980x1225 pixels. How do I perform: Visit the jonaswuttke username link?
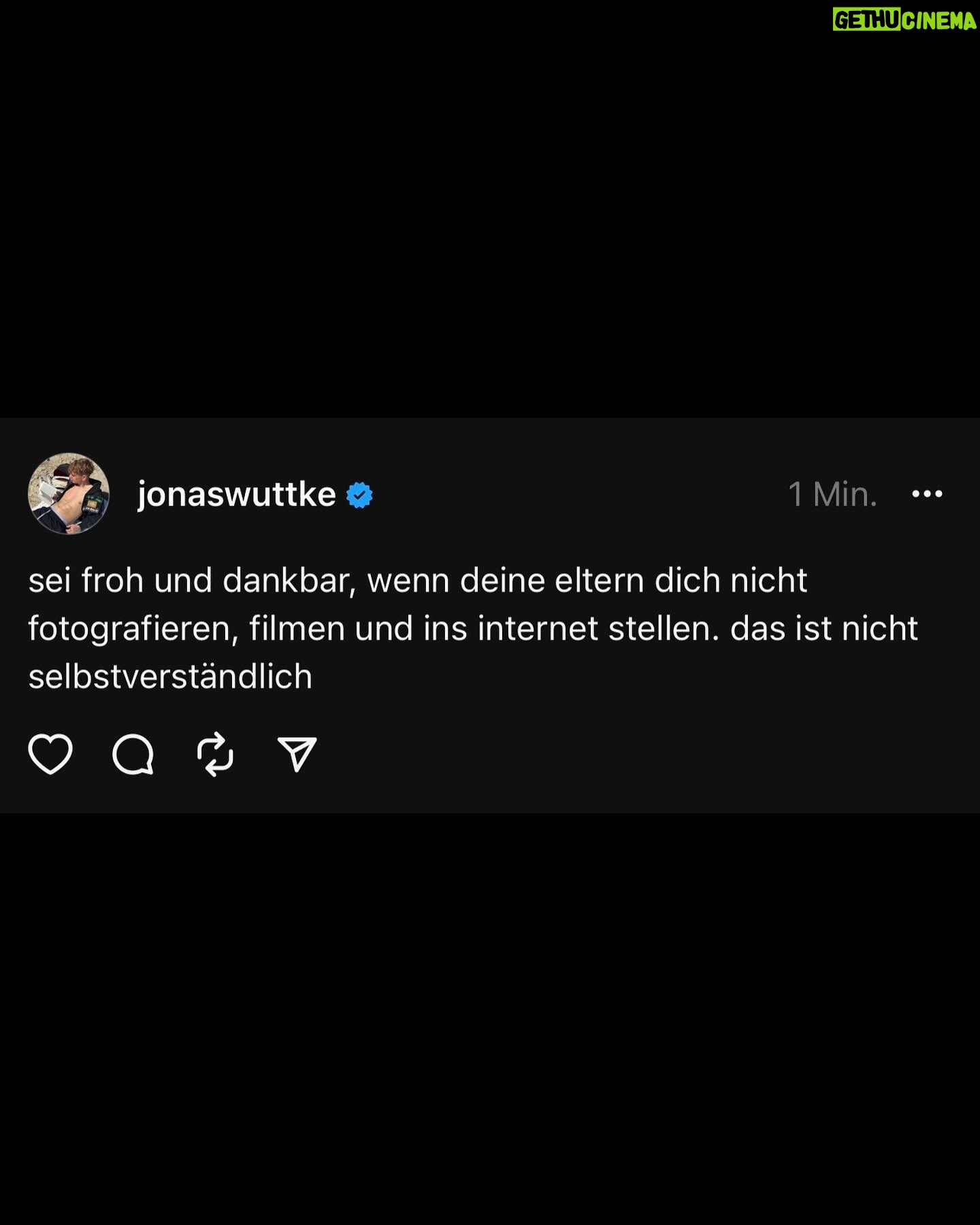click(236, 494)
